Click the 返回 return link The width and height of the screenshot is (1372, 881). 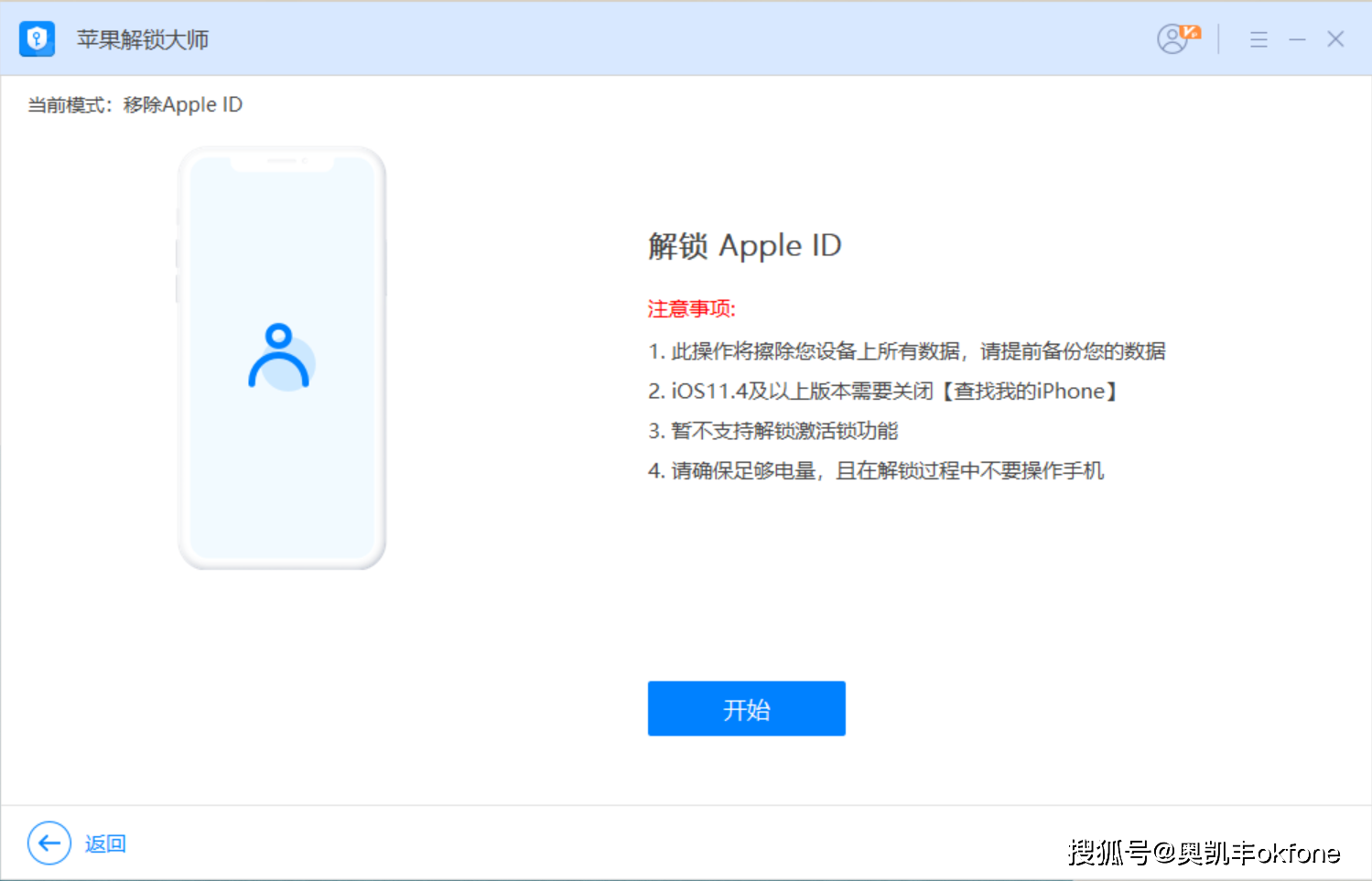click(106, 843)
